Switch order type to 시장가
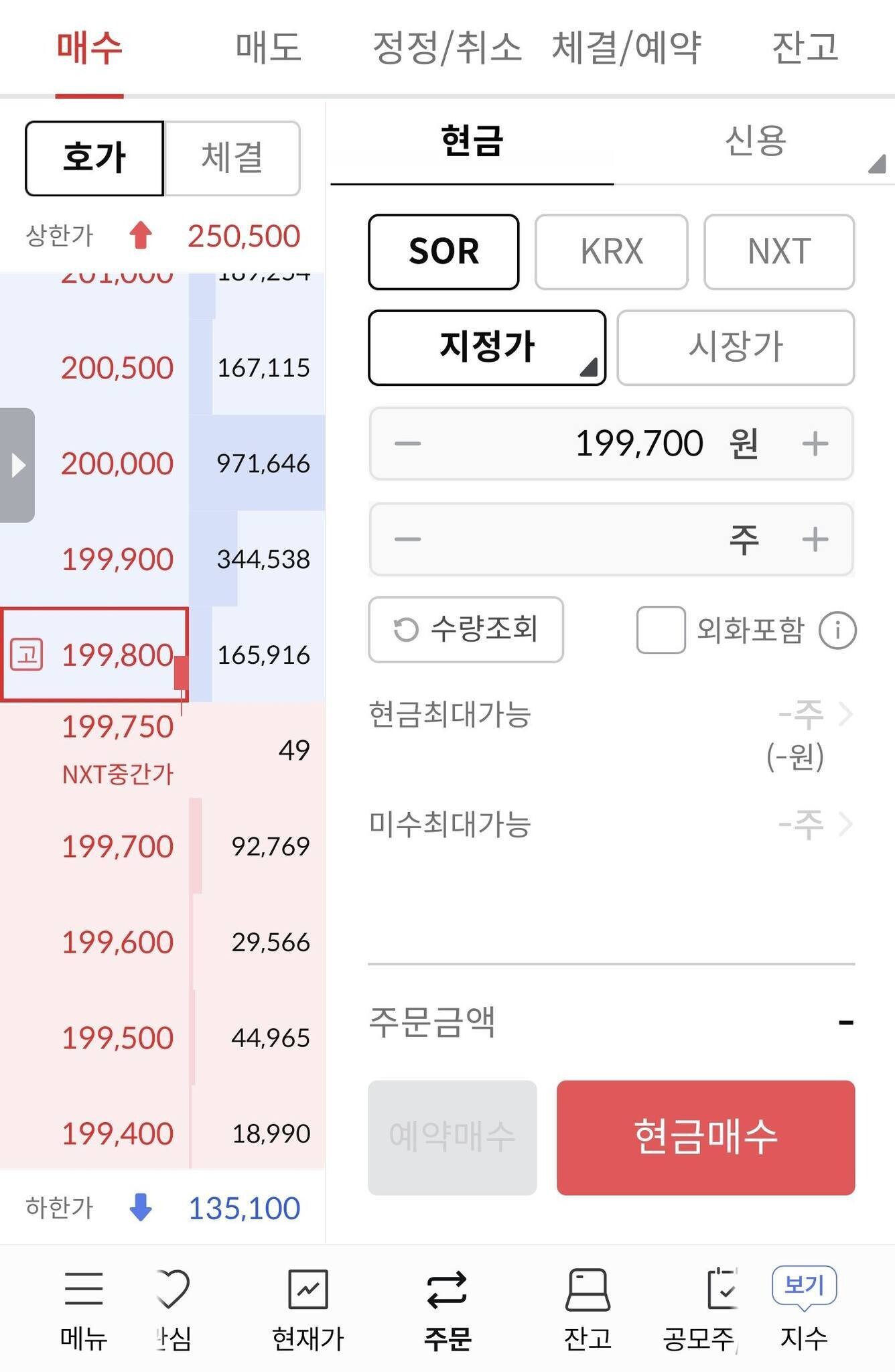This screenshot has width=895, height=1372. point(736,347)
